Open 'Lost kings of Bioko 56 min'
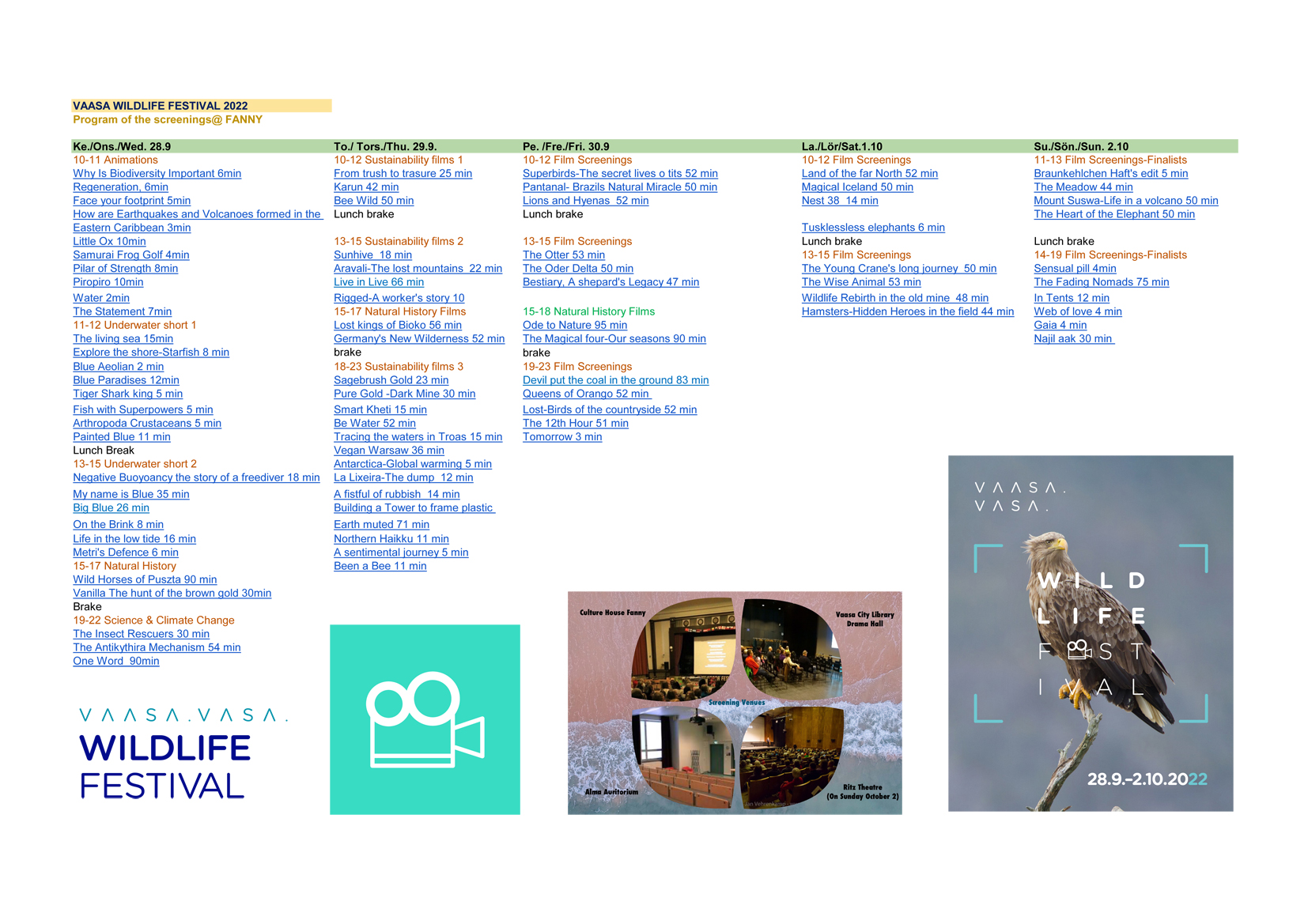Image resolution: width=1308 pixels, height=924 pixels. [397, 326]
